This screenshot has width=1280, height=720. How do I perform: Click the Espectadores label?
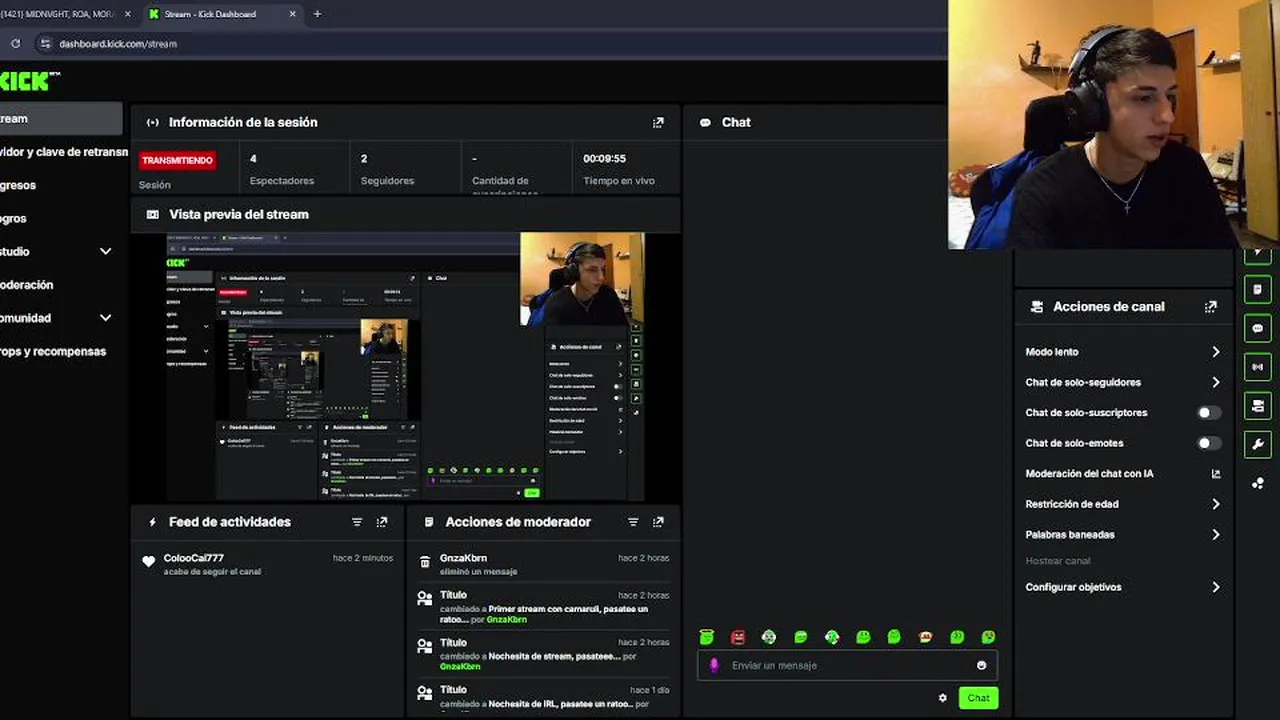click(x=282, y=181)
